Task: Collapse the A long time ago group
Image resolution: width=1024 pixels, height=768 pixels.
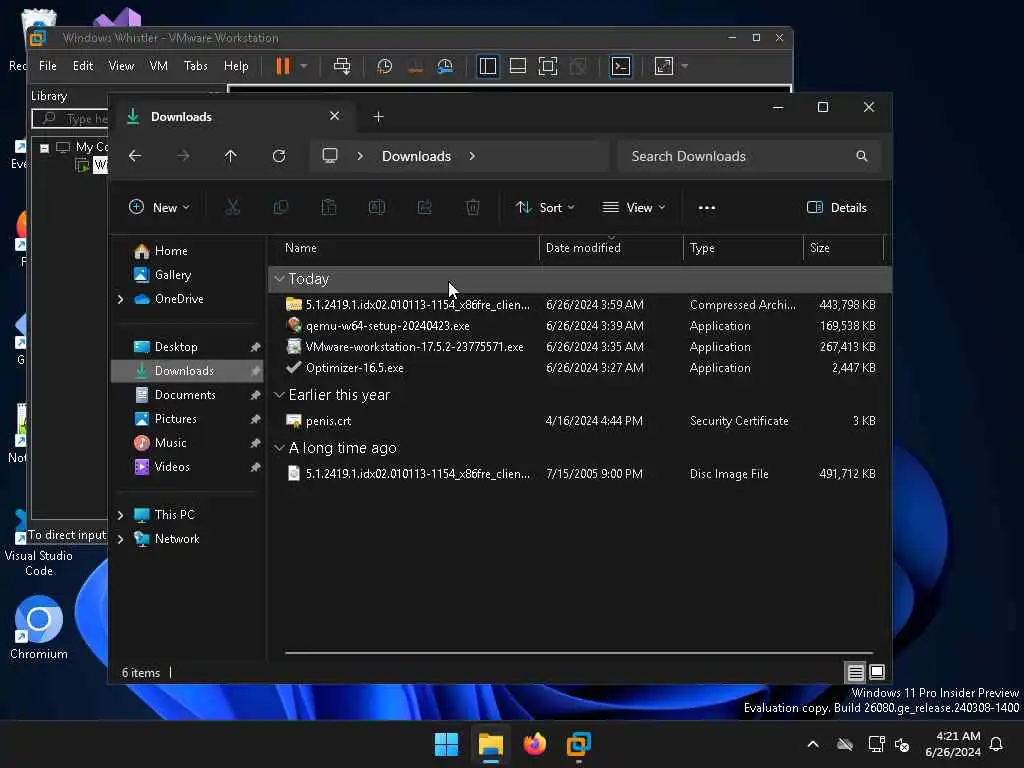Action: click(x=280, y=448)
